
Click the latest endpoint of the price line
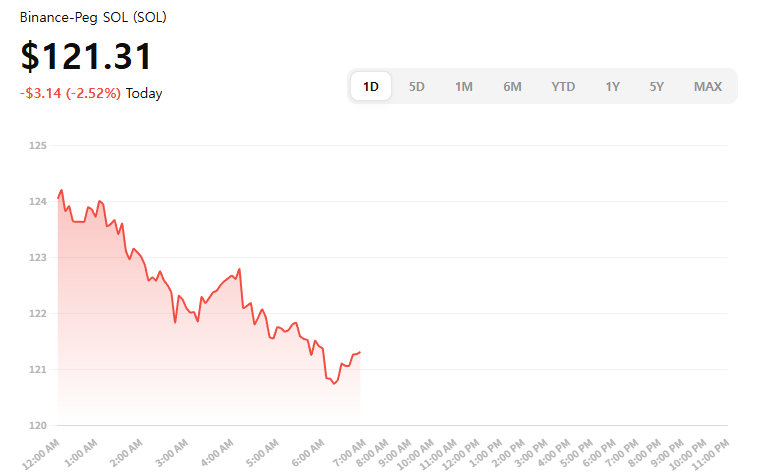pyautogui.click(x=359, y=352)
